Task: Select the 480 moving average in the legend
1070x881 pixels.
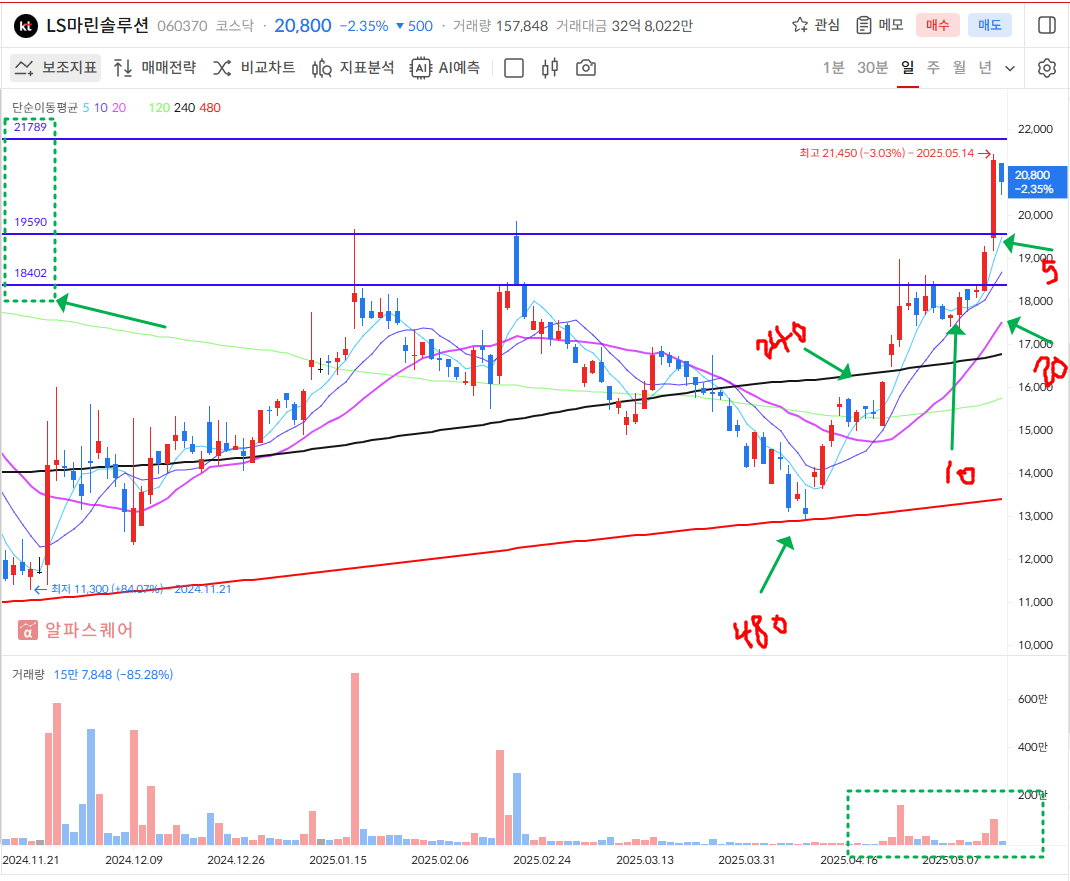Action: 209,107
